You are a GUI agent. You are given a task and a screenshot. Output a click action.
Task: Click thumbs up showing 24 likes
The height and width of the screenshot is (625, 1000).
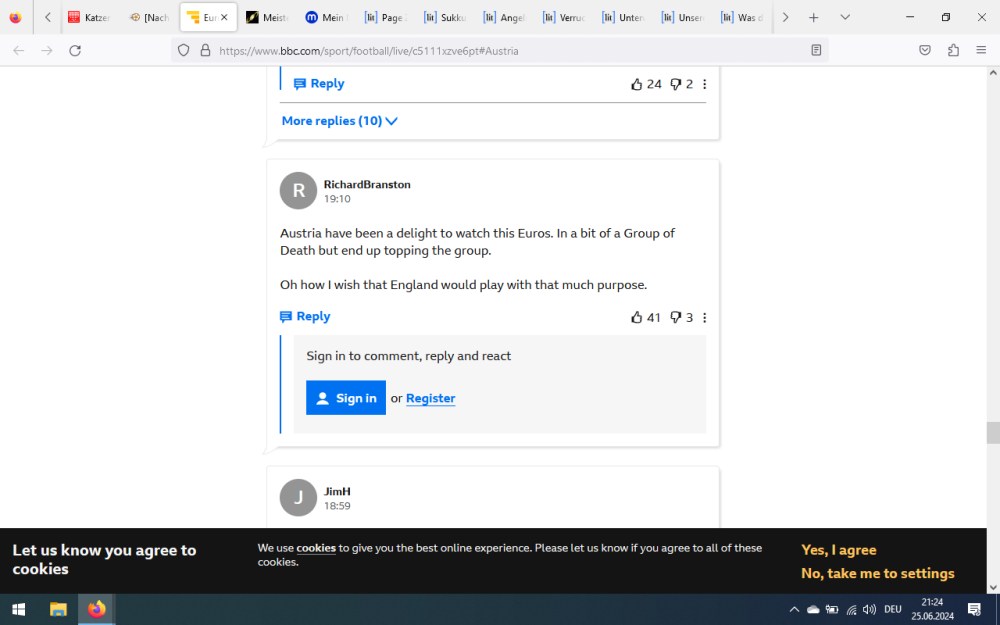coord(637,85)
